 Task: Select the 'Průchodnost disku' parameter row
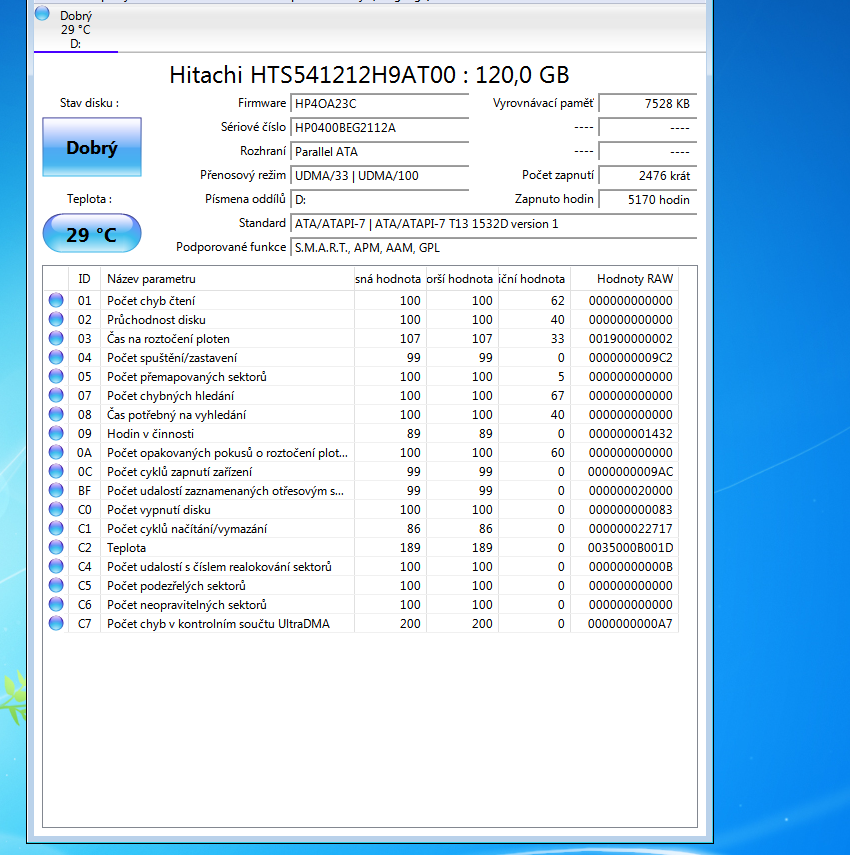360,320
